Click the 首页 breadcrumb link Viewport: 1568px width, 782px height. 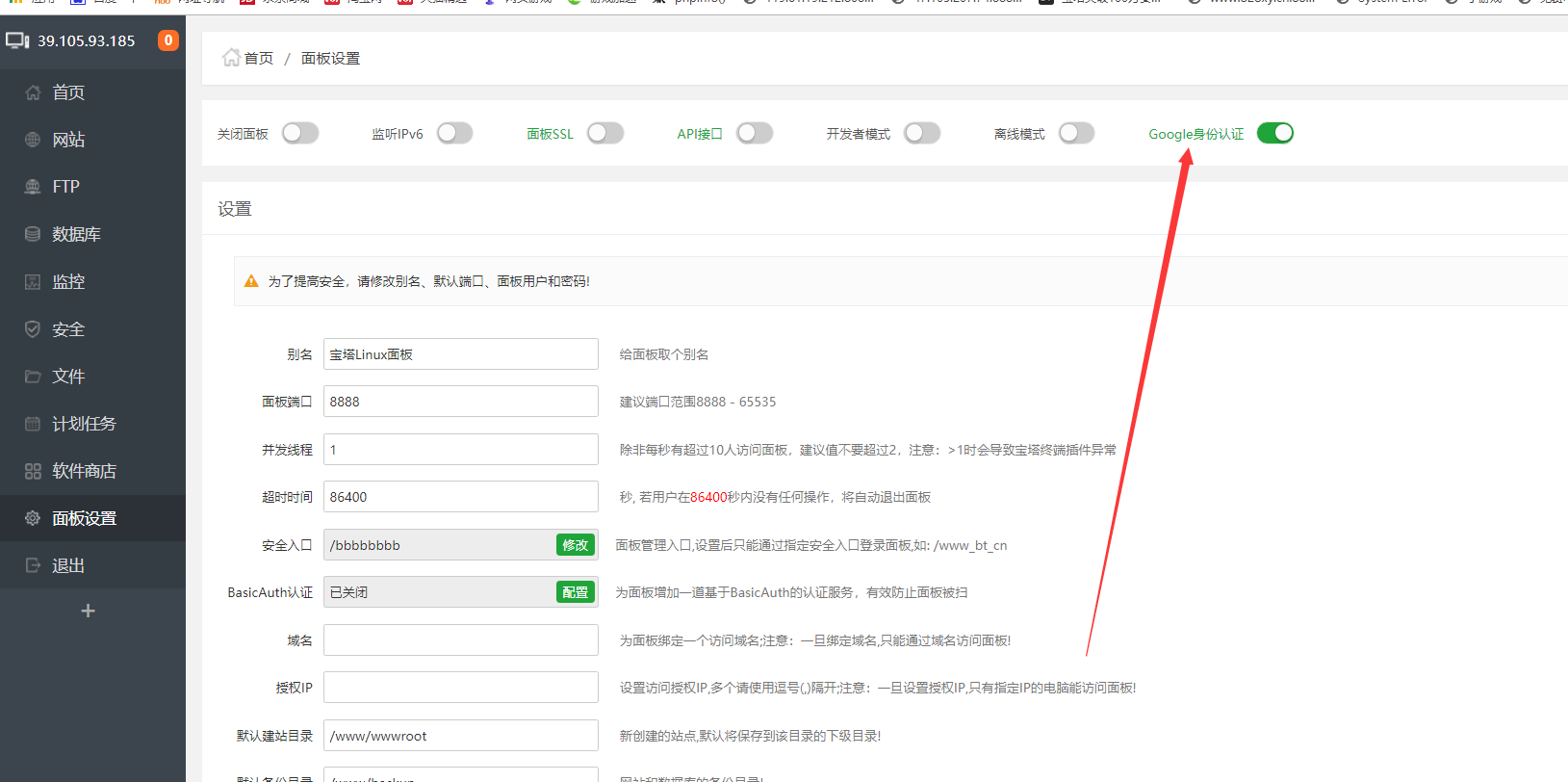259,59
